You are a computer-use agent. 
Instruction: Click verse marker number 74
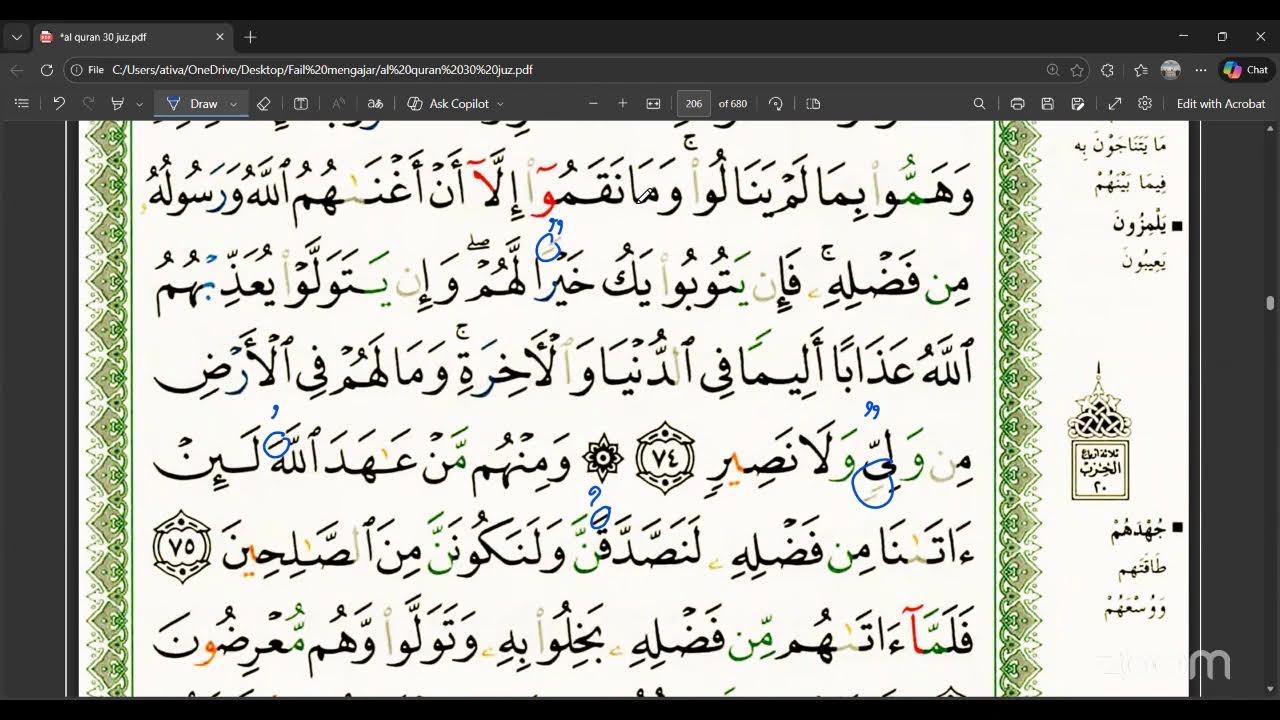point(665,459)
